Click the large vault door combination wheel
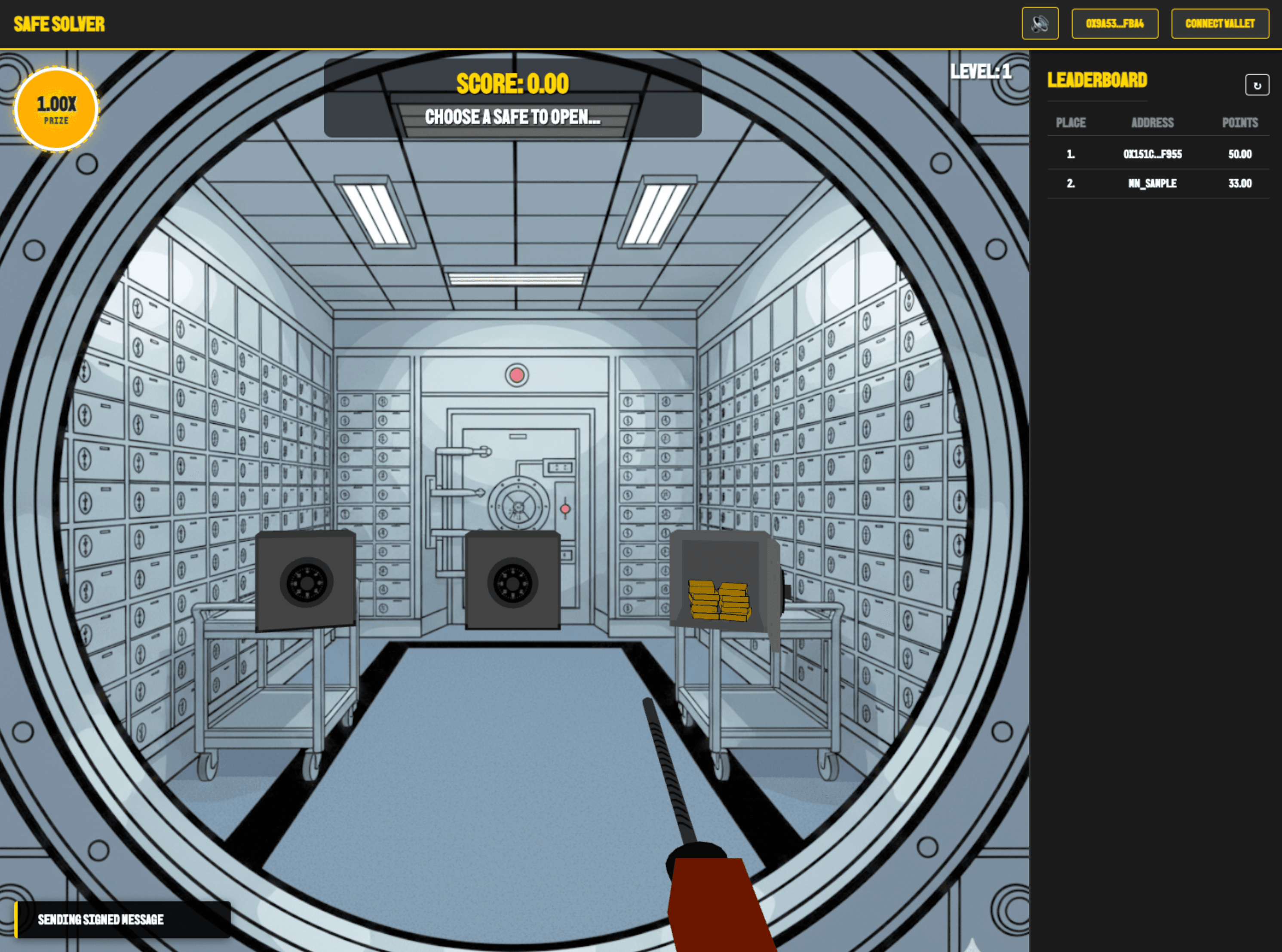Viewport: 1282px width, 952px height. click(x=518, y=505)
